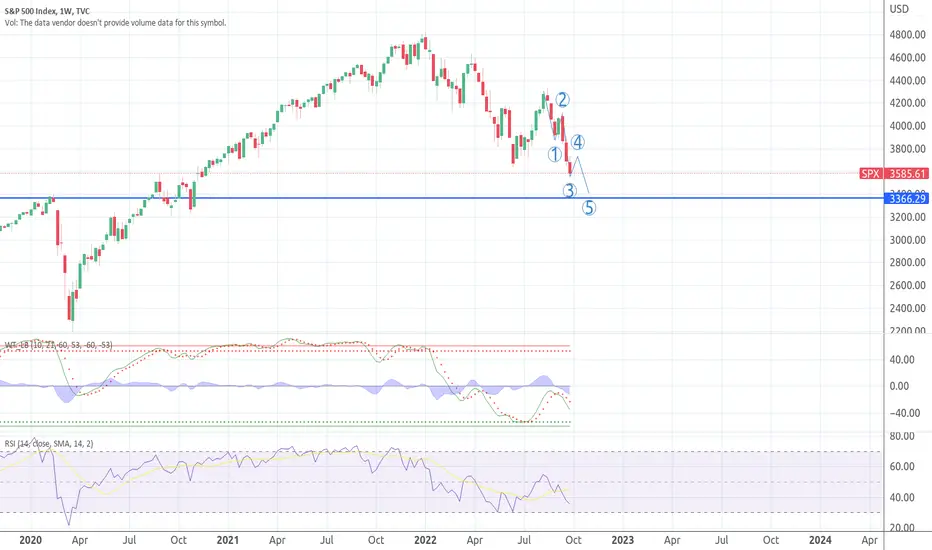
Task: Click the 4800.00 price axis value
Action: point(907,34)
